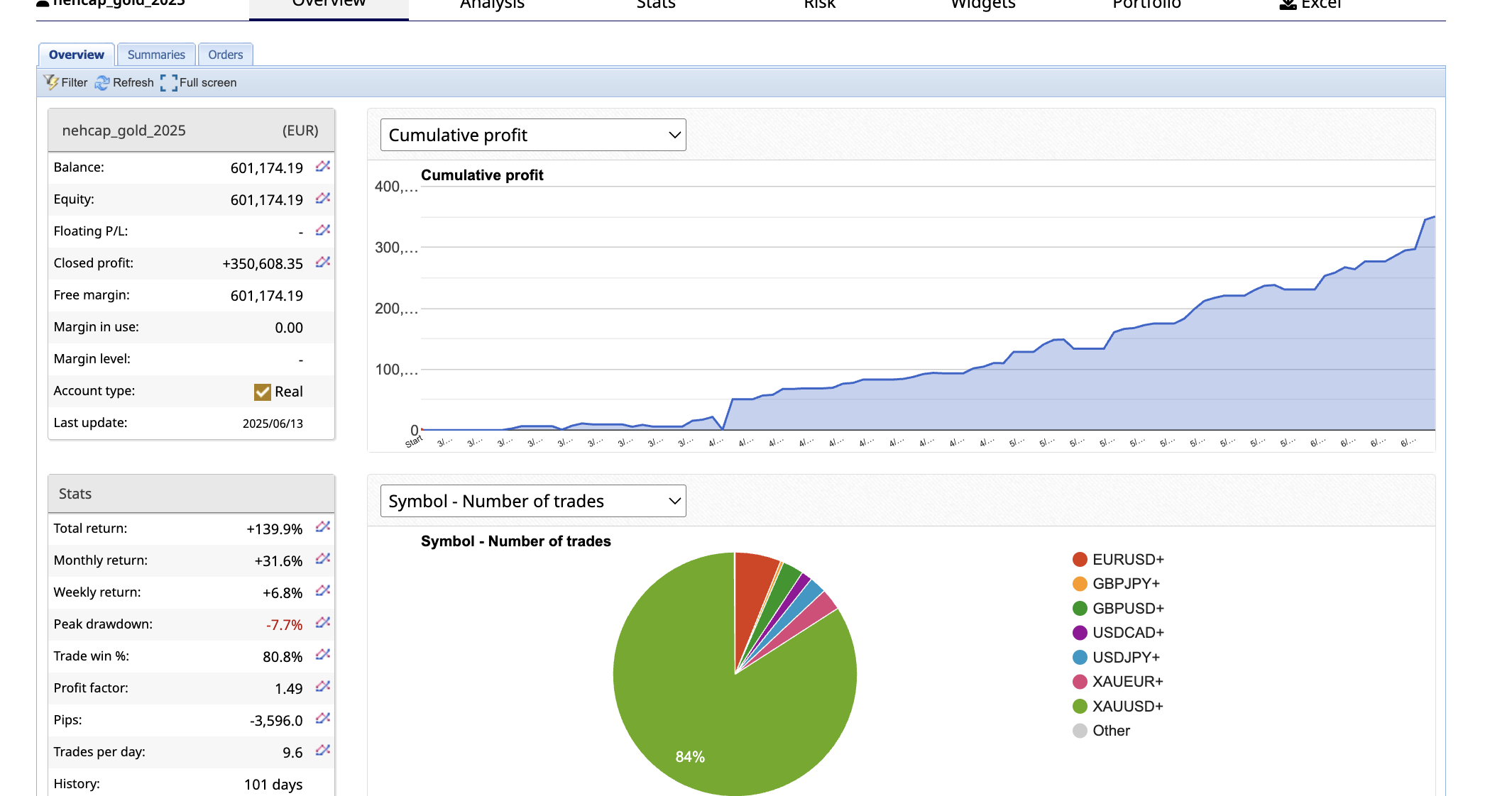Open the Orders tab
This screenshot has width=1512, height=796.
tap(225, 55)
